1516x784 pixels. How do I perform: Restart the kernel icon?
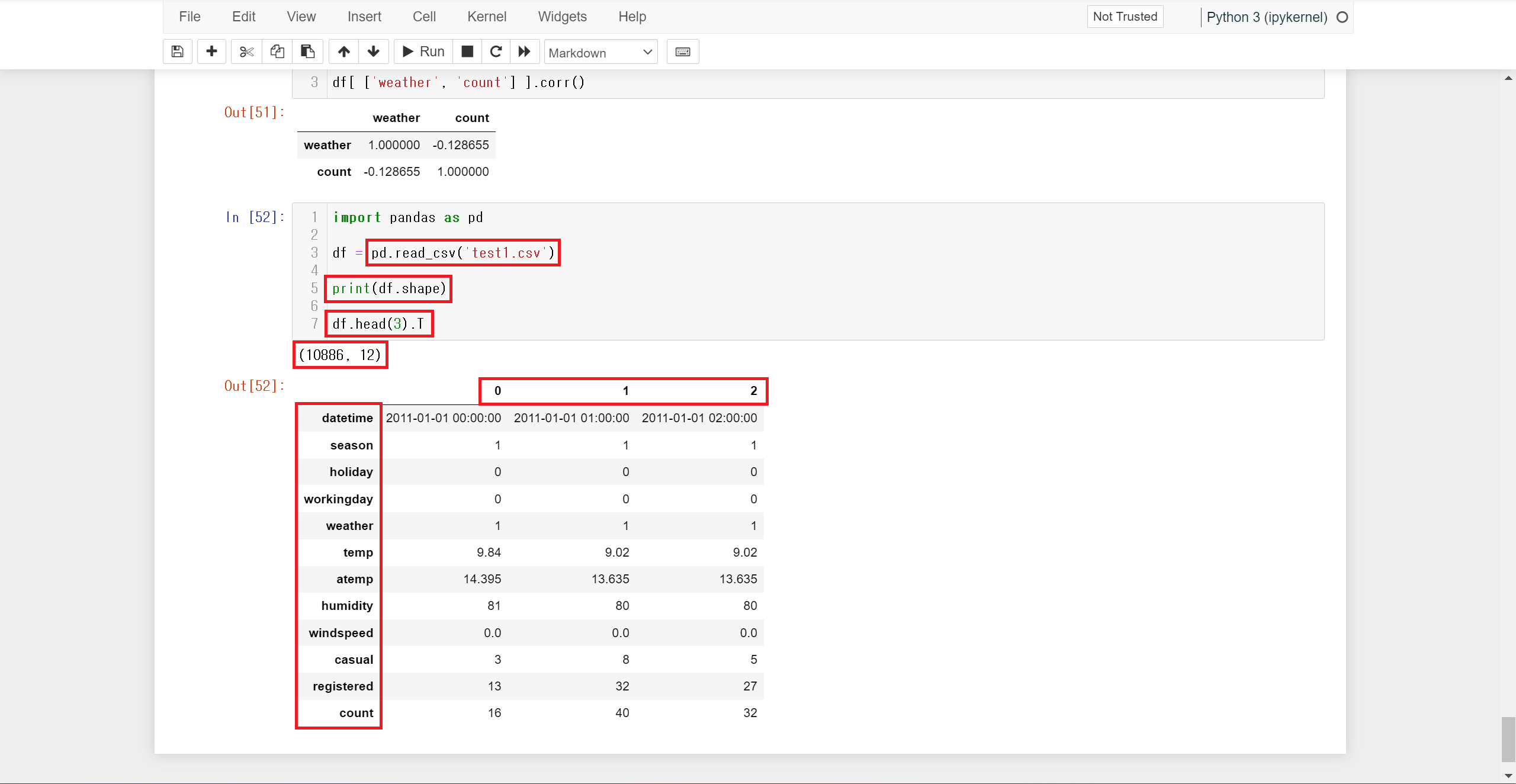coord(496,52)
